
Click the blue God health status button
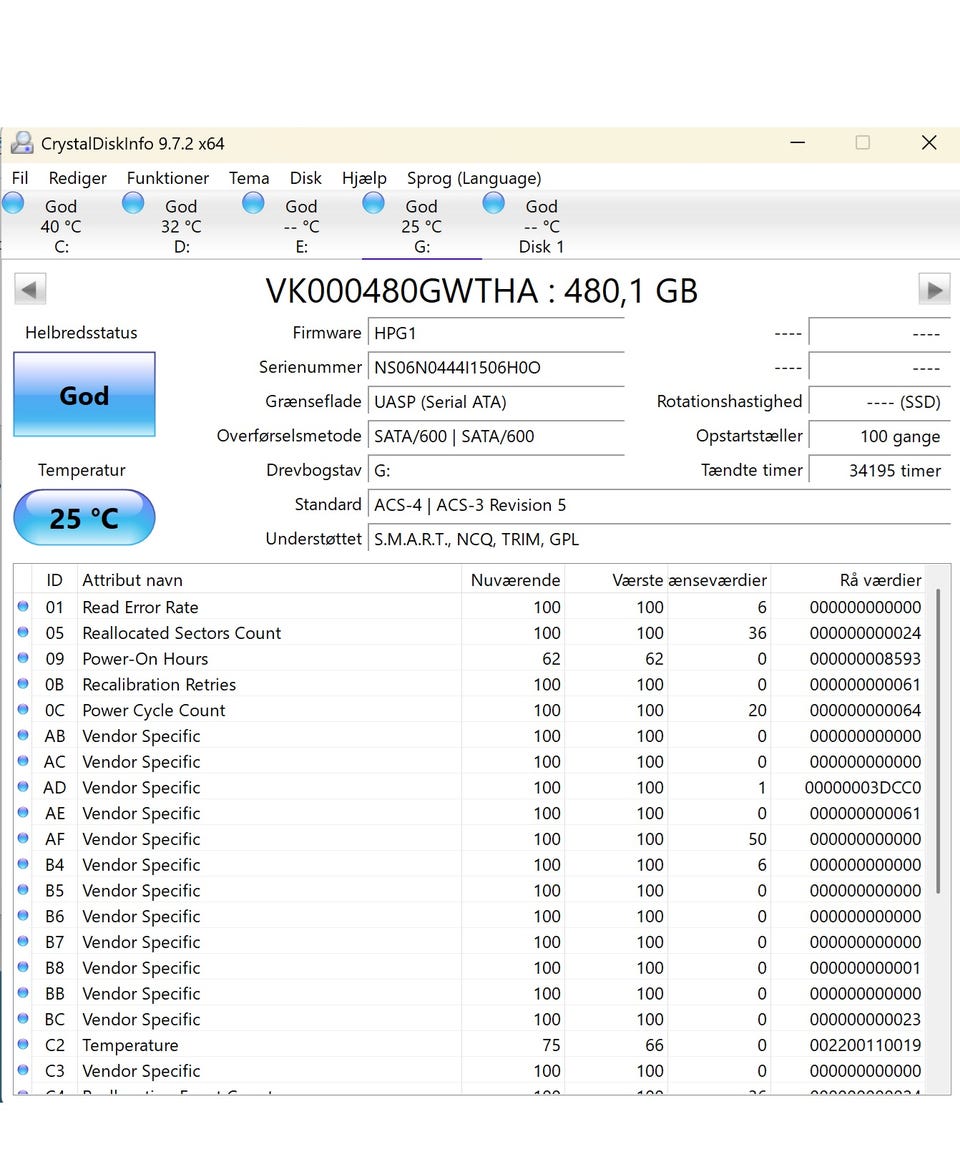click(84, 395)
